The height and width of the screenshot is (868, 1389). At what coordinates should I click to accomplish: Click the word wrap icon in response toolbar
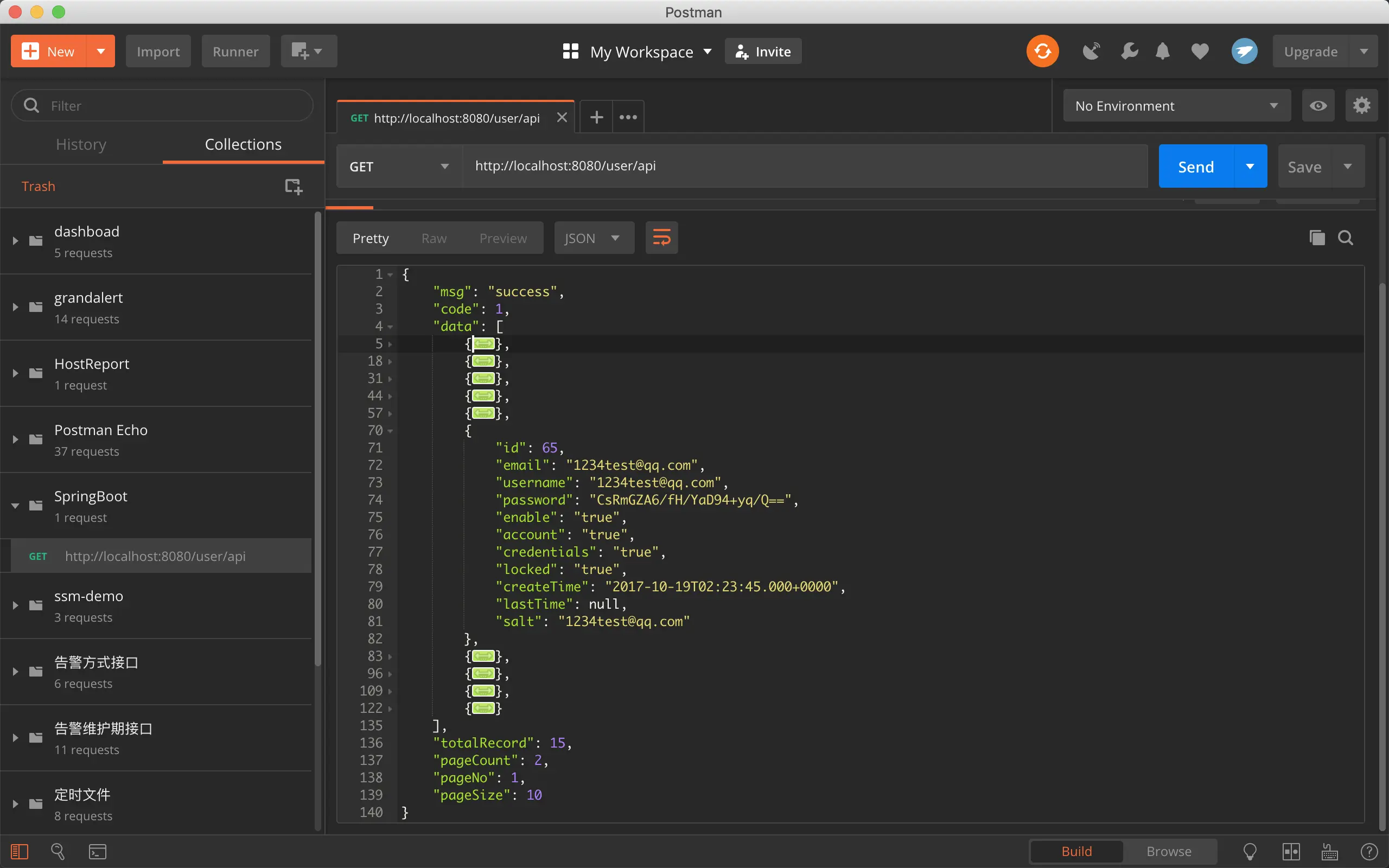[x=661, y=238]
